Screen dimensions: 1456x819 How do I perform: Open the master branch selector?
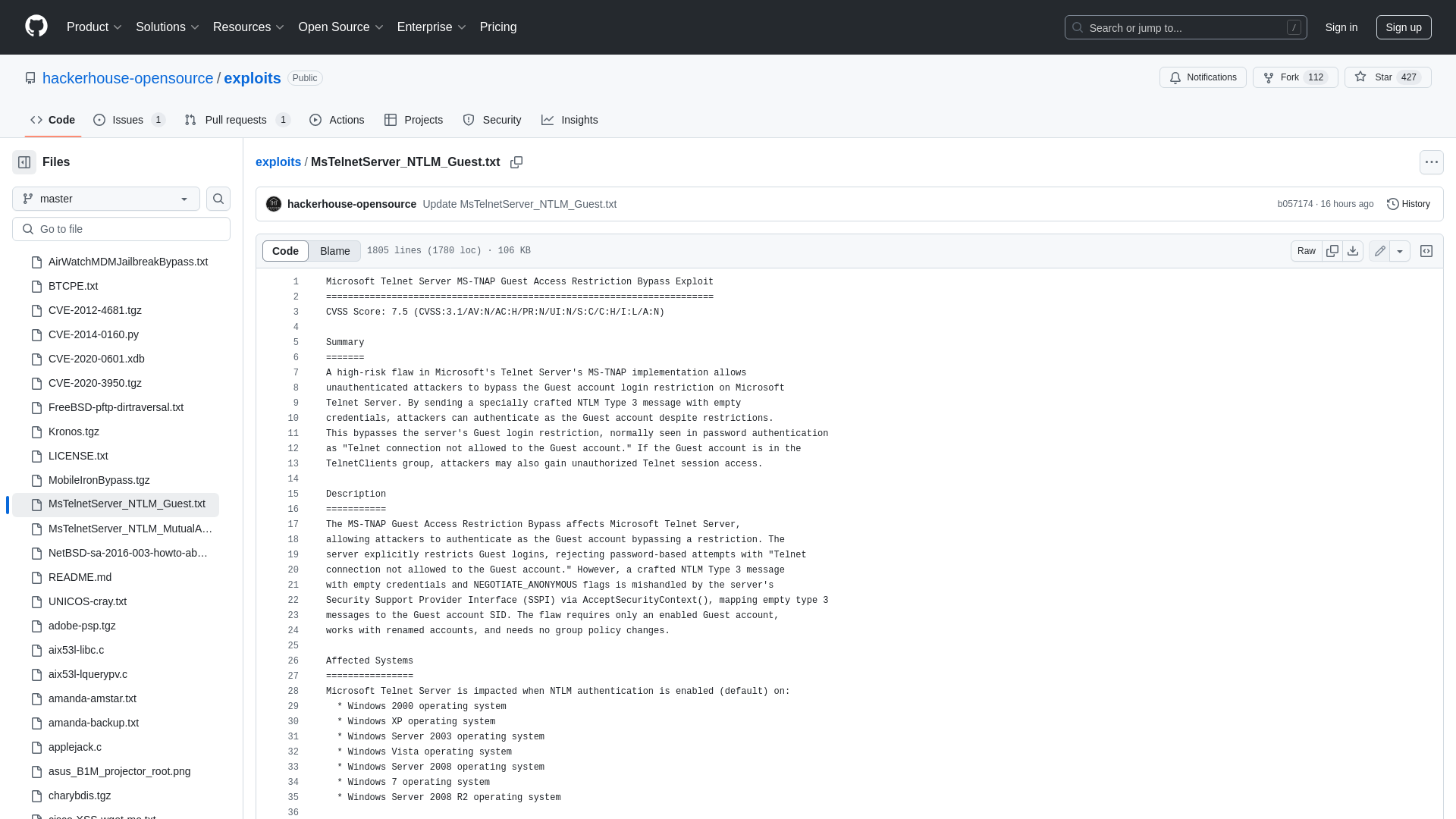[106, 199]
